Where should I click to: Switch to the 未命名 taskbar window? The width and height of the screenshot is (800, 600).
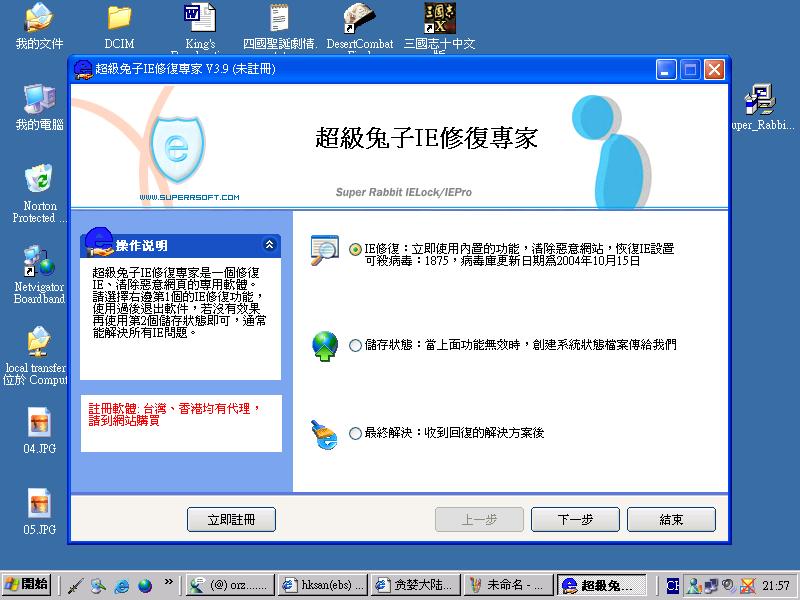click(509, 585)
